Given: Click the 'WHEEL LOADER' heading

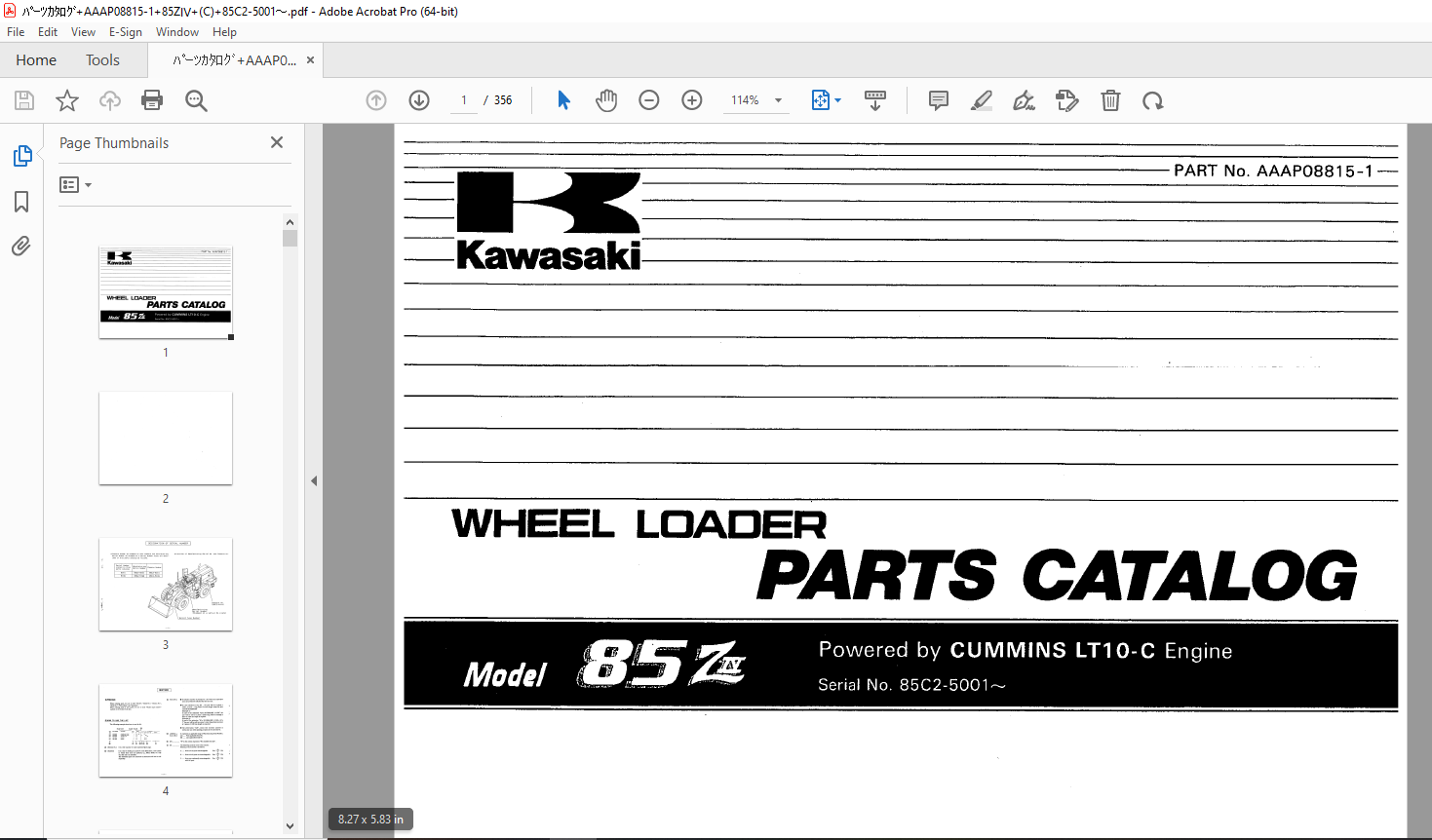Looking at the screenshot, I should pos(639,524).
